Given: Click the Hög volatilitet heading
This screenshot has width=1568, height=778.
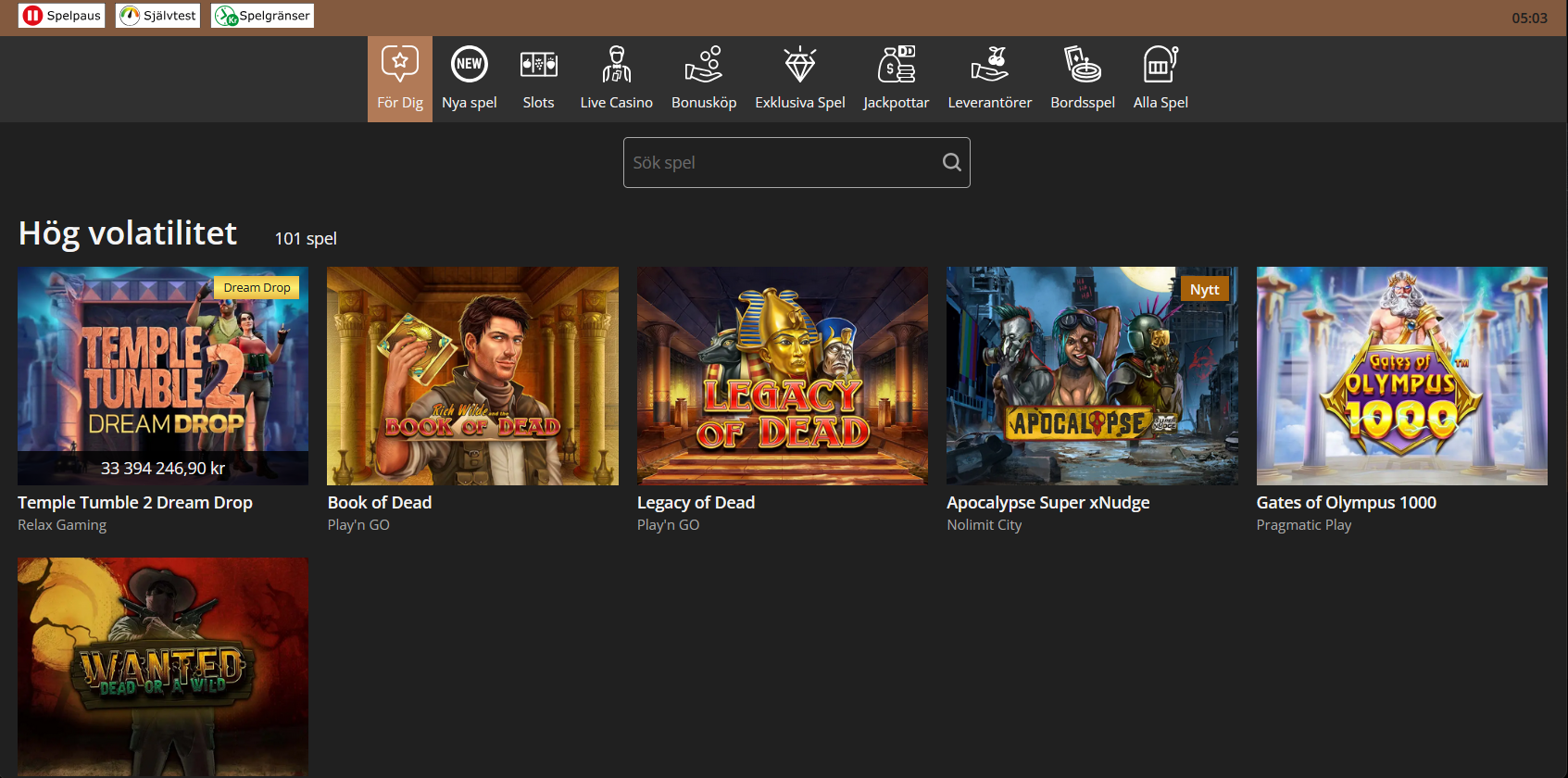Looking at the screenshot, I should click(x=128, y=233).
